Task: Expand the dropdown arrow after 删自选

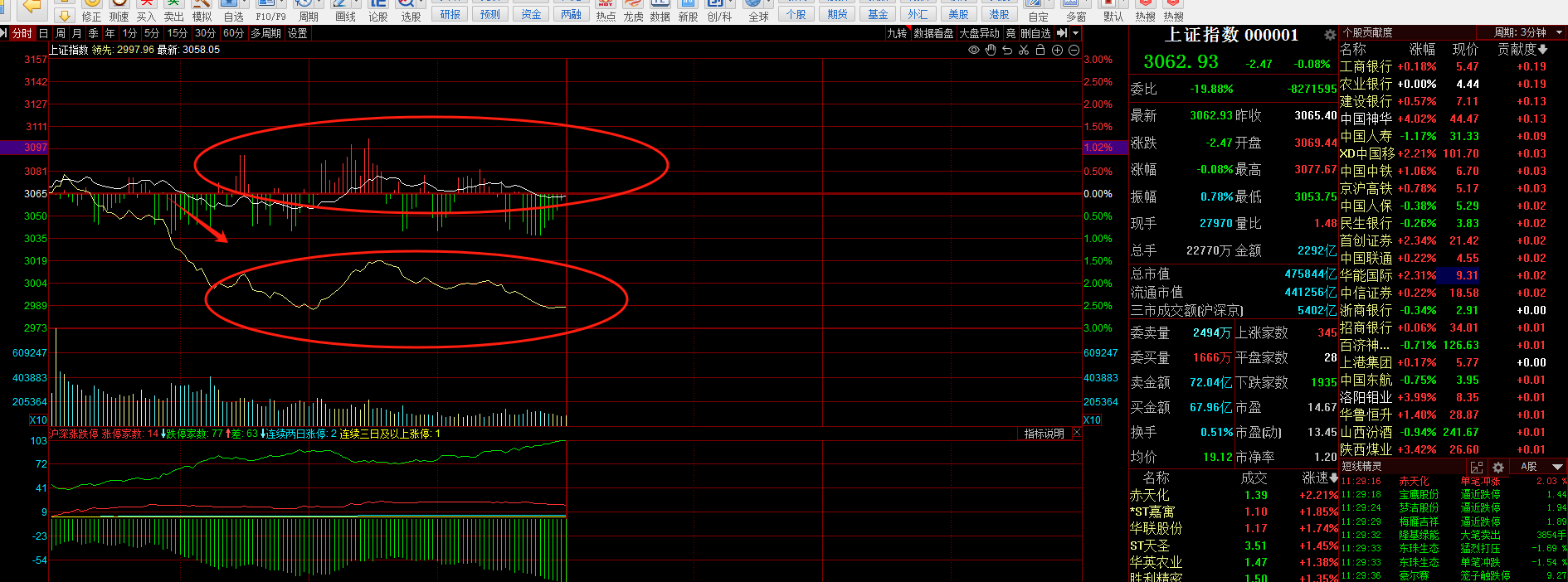Action: (1075, 33)
